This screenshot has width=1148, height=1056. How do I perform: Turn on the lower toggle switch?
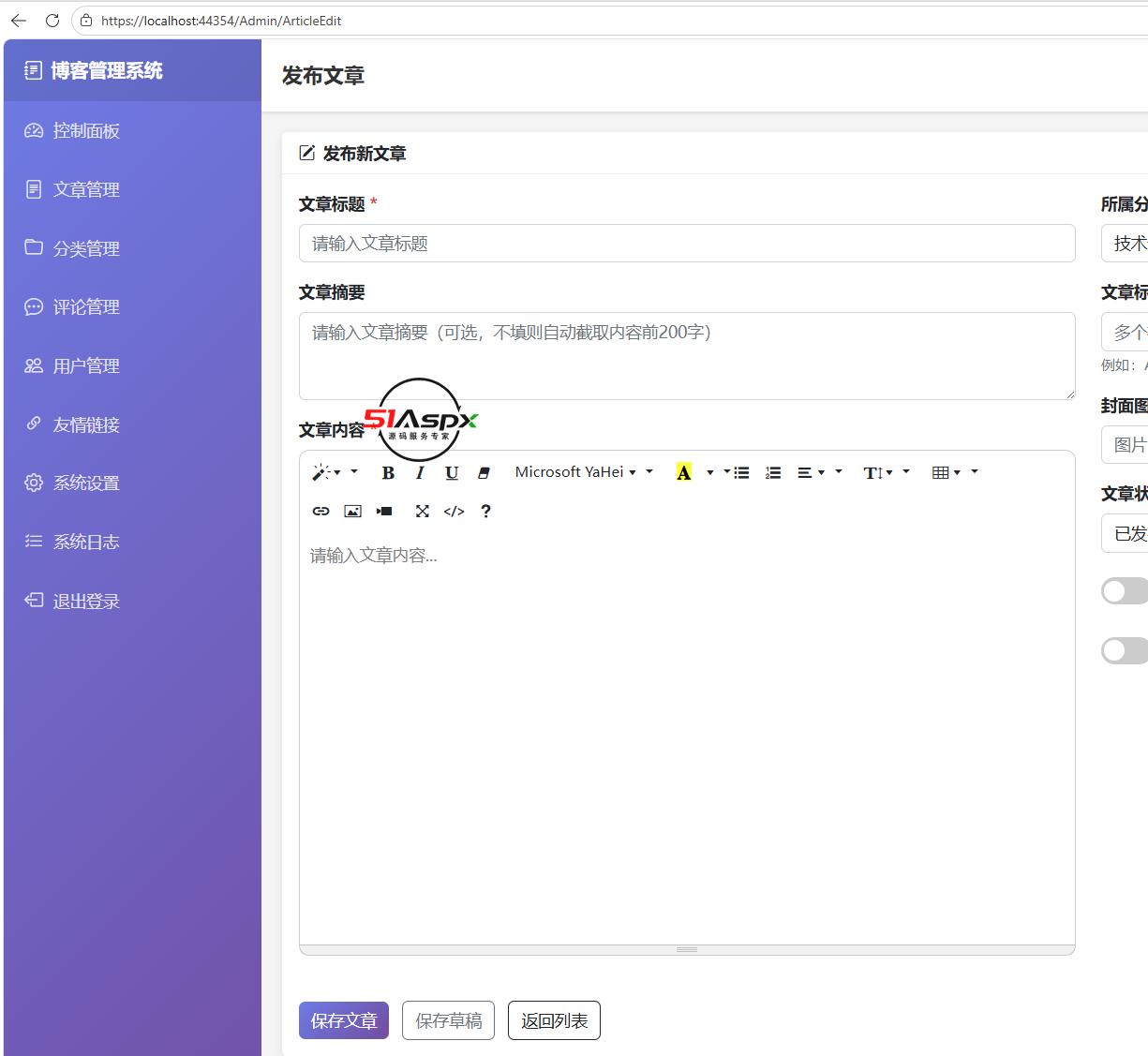point(1125,650)
